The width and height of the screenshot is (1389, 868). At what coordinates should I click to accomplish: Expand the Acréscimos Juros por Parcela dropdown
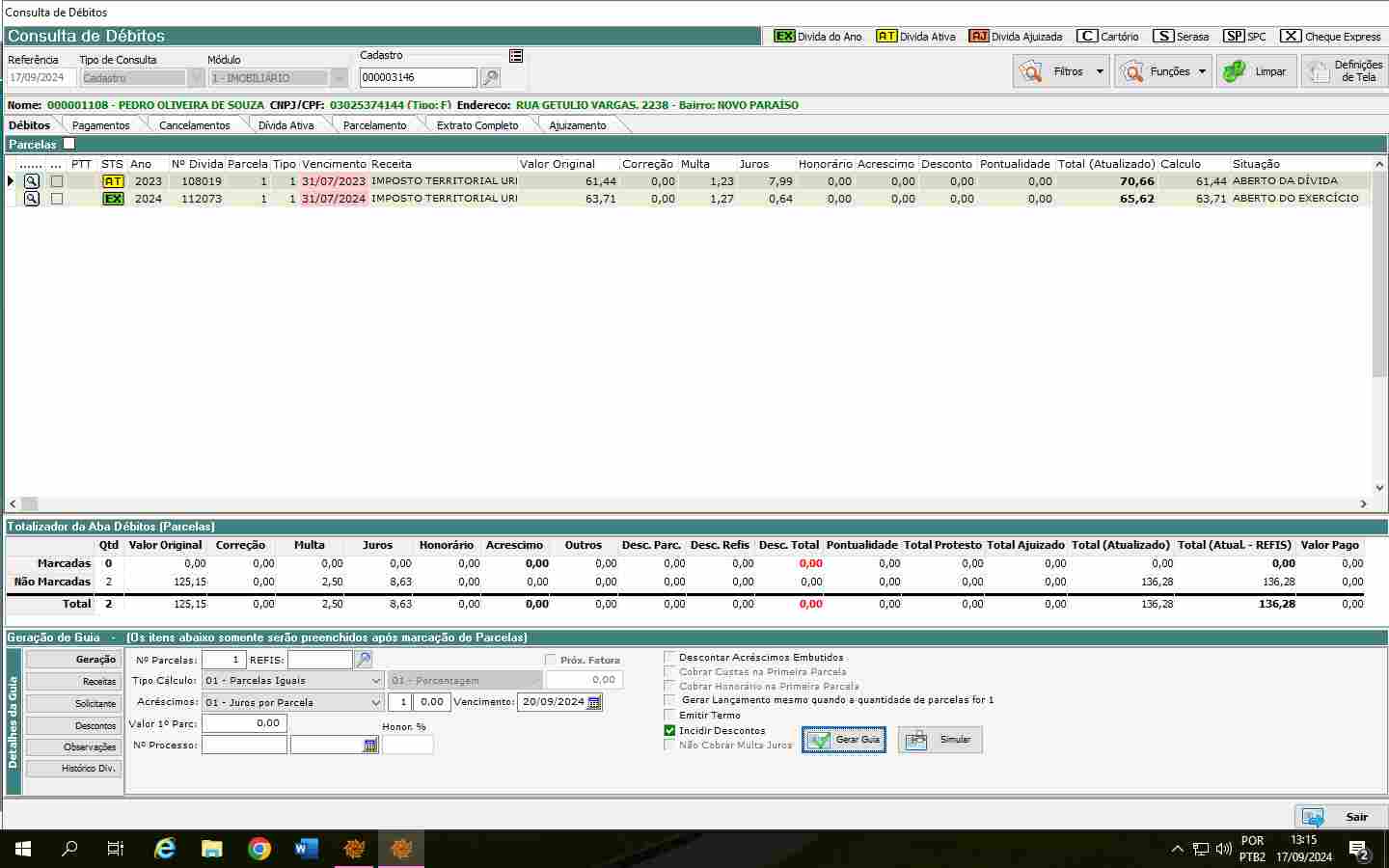(x=376, y=702)
